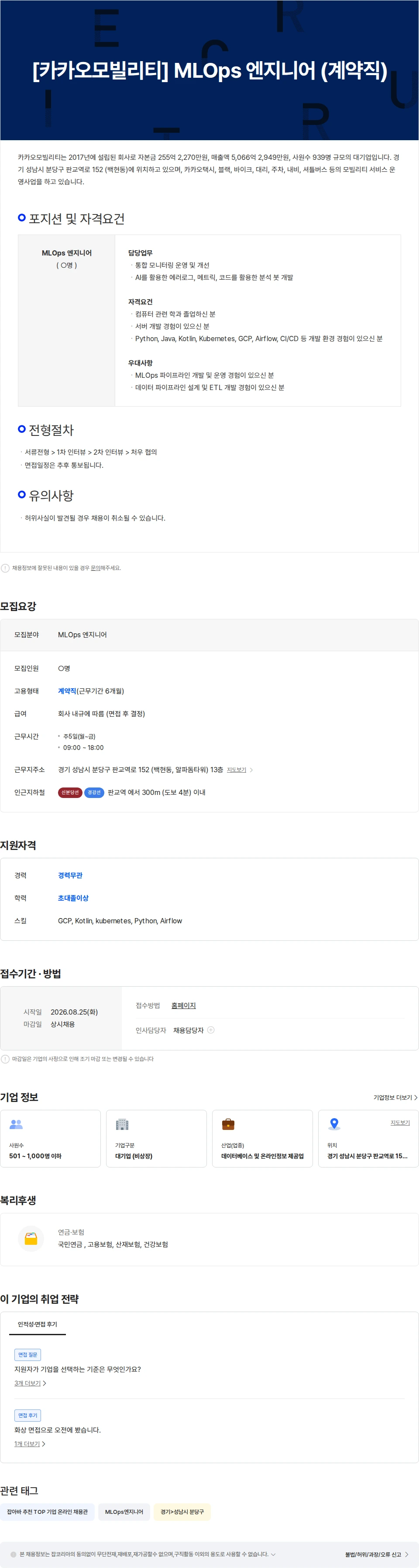The width and height of the screenshot is (419, 1568).
Task: Click the 신분당선 subway line badge
Action: pyautogui.click(x=70, y=793)
